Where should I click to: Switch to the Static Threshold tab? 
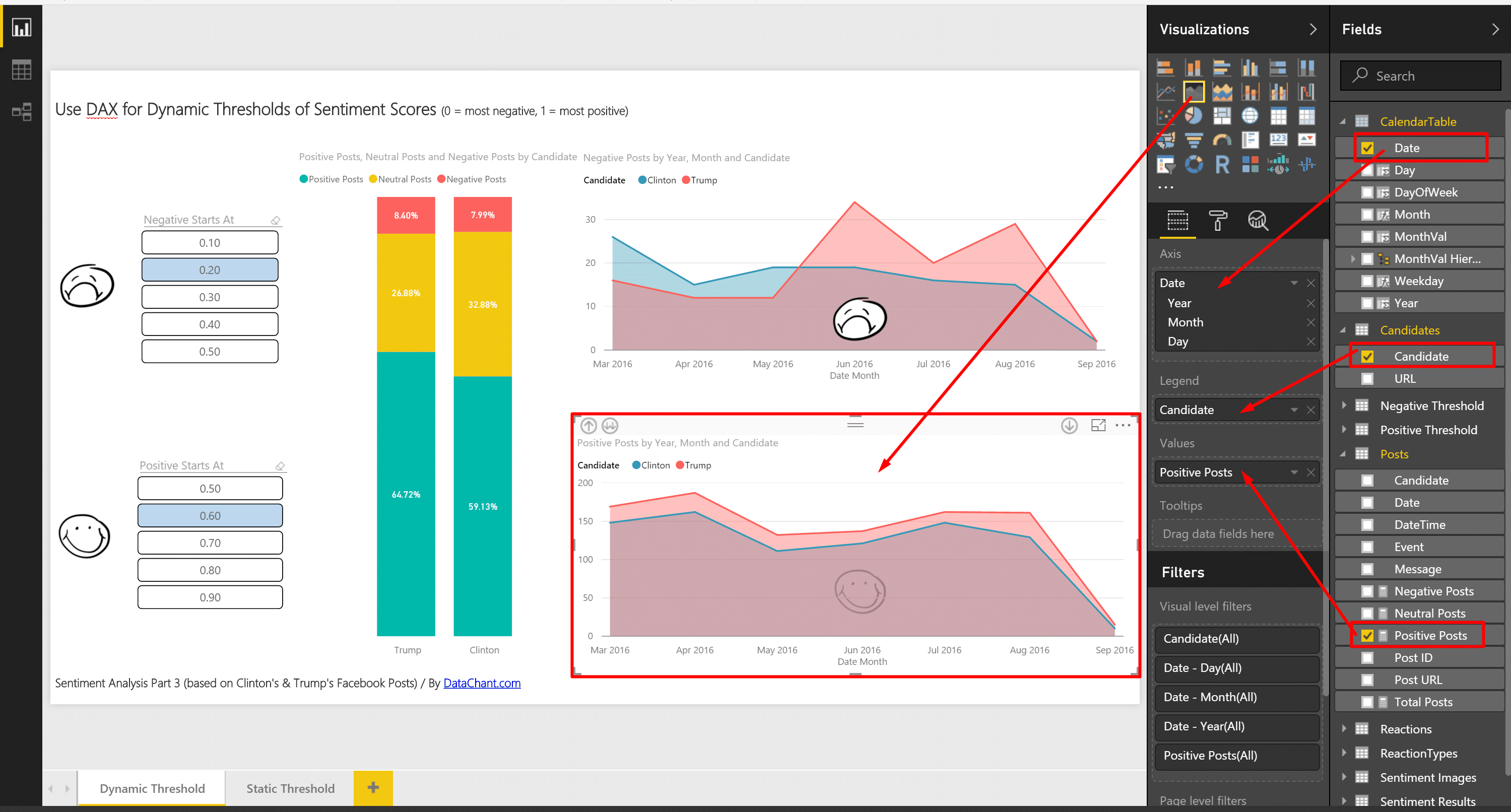pyautogui.click(x=290, y=788)
